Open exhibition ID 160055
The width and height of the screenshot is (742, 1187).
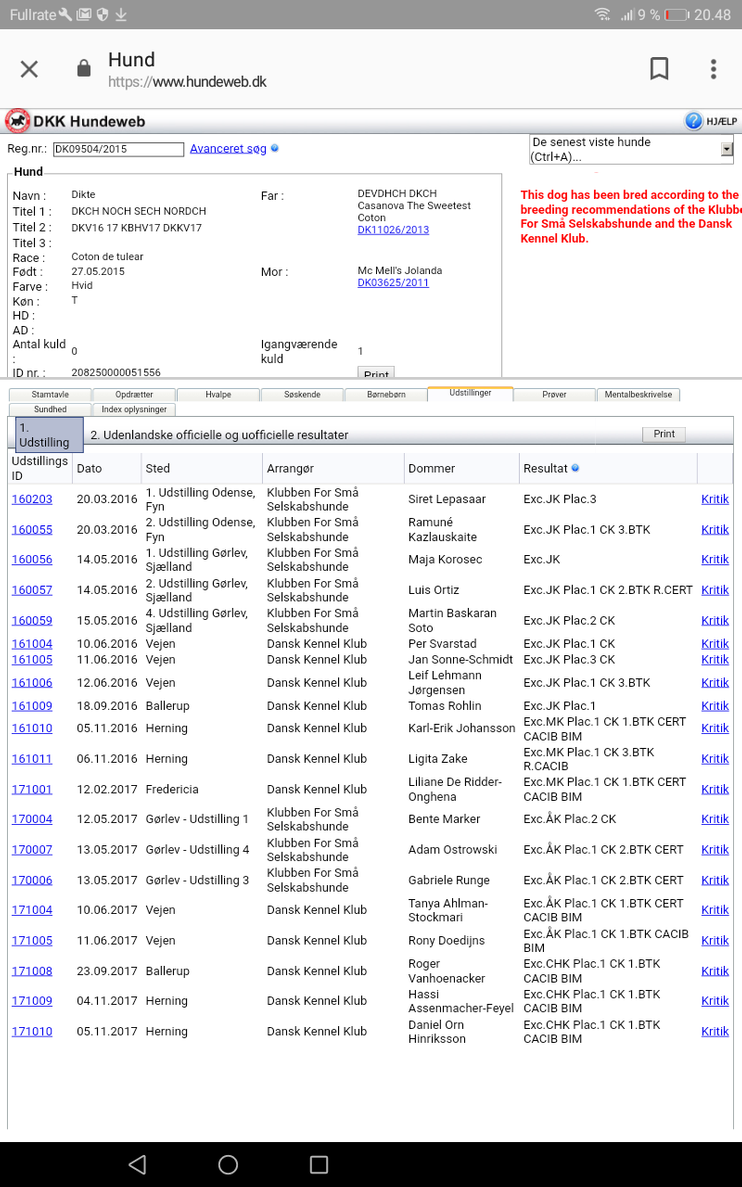[x=32, y=529]
